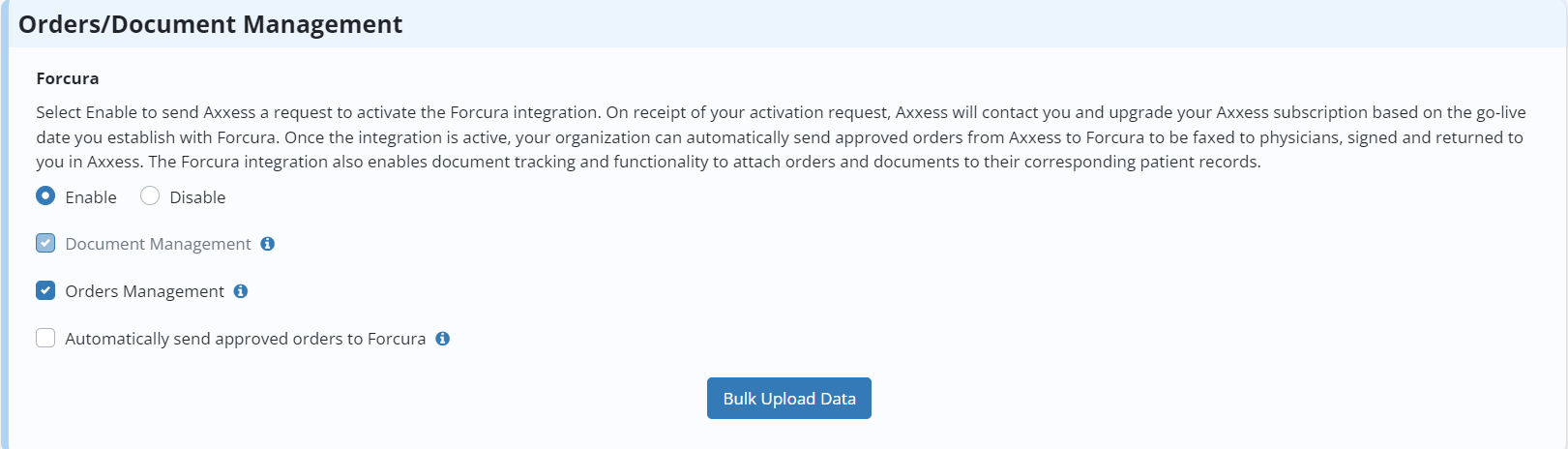
Task: Uncheck the Orders Management checkbox
Action: 45,290
